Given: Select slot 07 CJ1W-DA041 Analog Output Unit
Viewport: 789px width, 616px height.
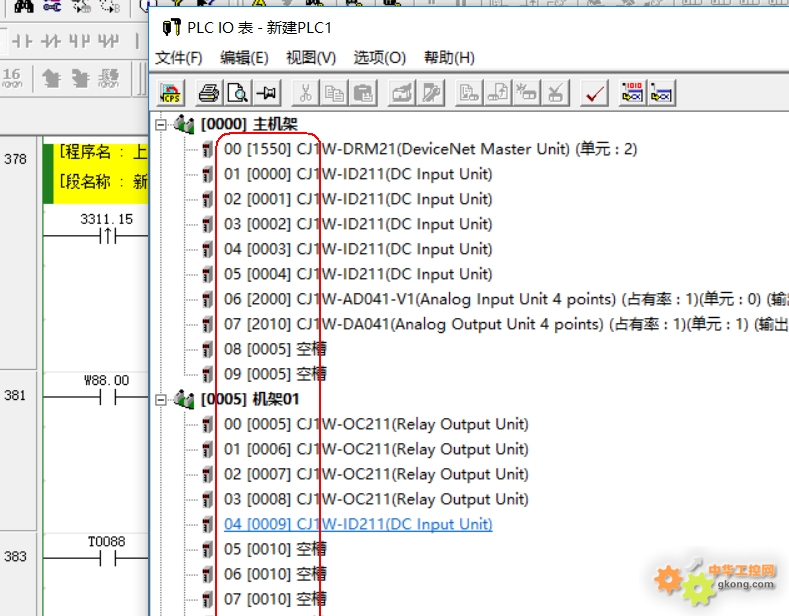Looking at the screenshot, I should pyautogui.click(x=506, y=325).
